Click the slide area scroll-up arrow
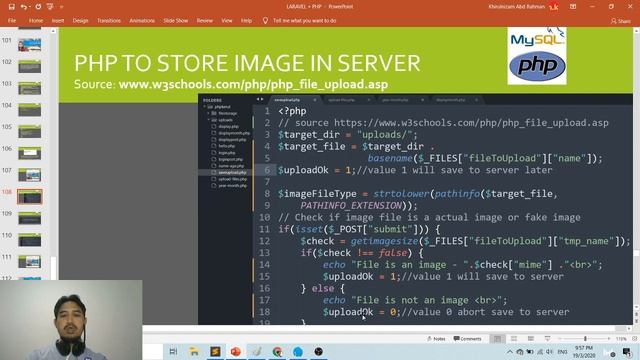The width and height of the screenshot is (640, 360). tap(636, 31)
